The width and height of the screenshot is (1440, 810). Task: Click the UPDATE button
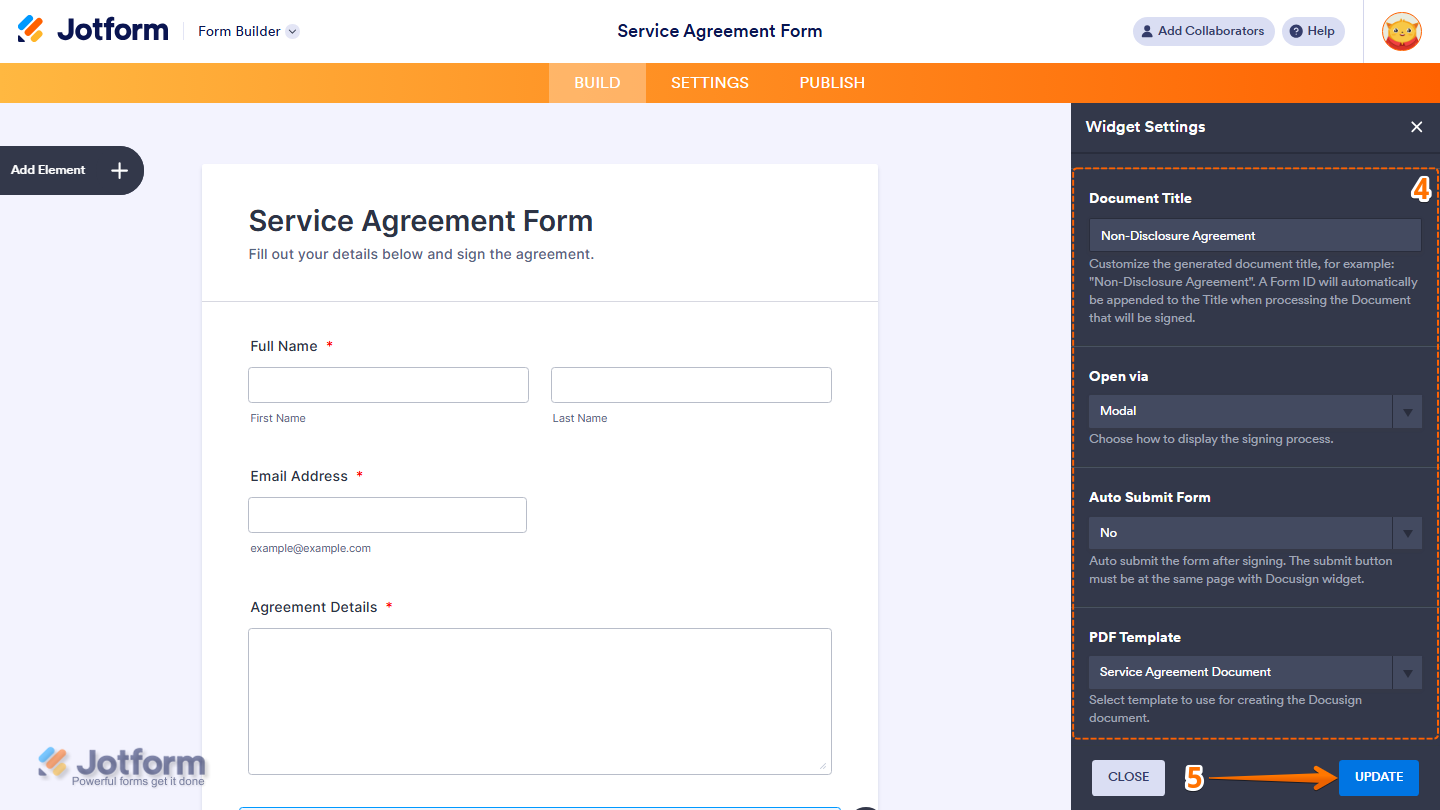(x=1378, y=777)
